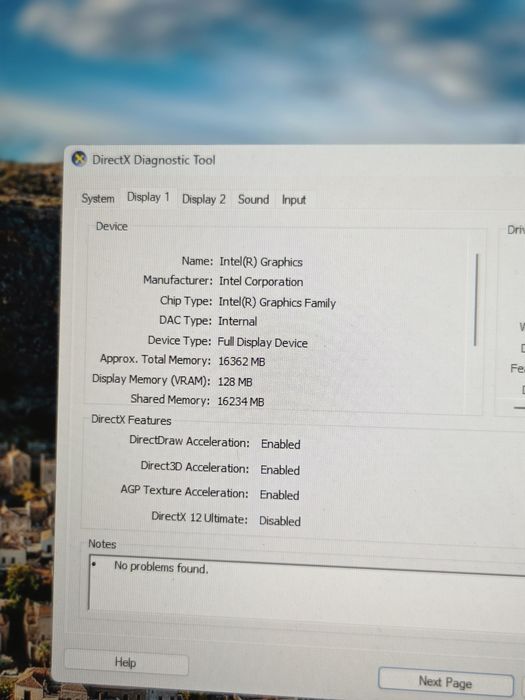Image resolution: width=525 pixels, height=700 pixels.
Task: Click the 'DirectX Diagnostic Tool' window title
Action: click(154, 160)
